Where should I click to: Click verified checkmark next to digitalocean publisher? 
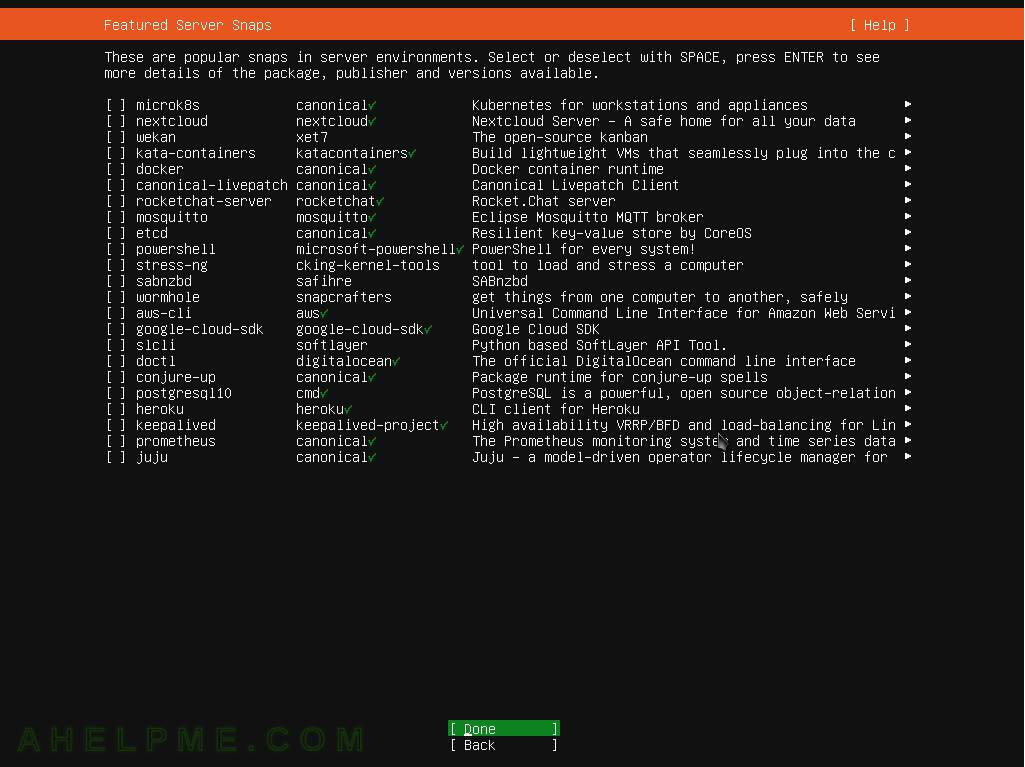coord(396,362)
